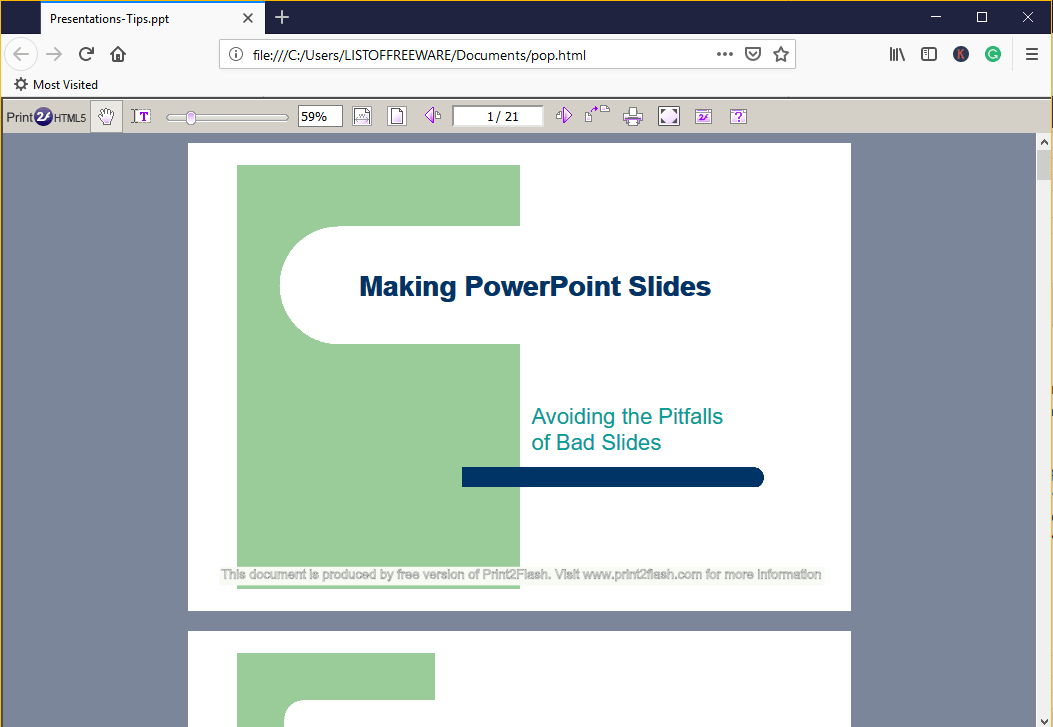Select the Presentations-Tips.ppt tab

tap(153, 18)
